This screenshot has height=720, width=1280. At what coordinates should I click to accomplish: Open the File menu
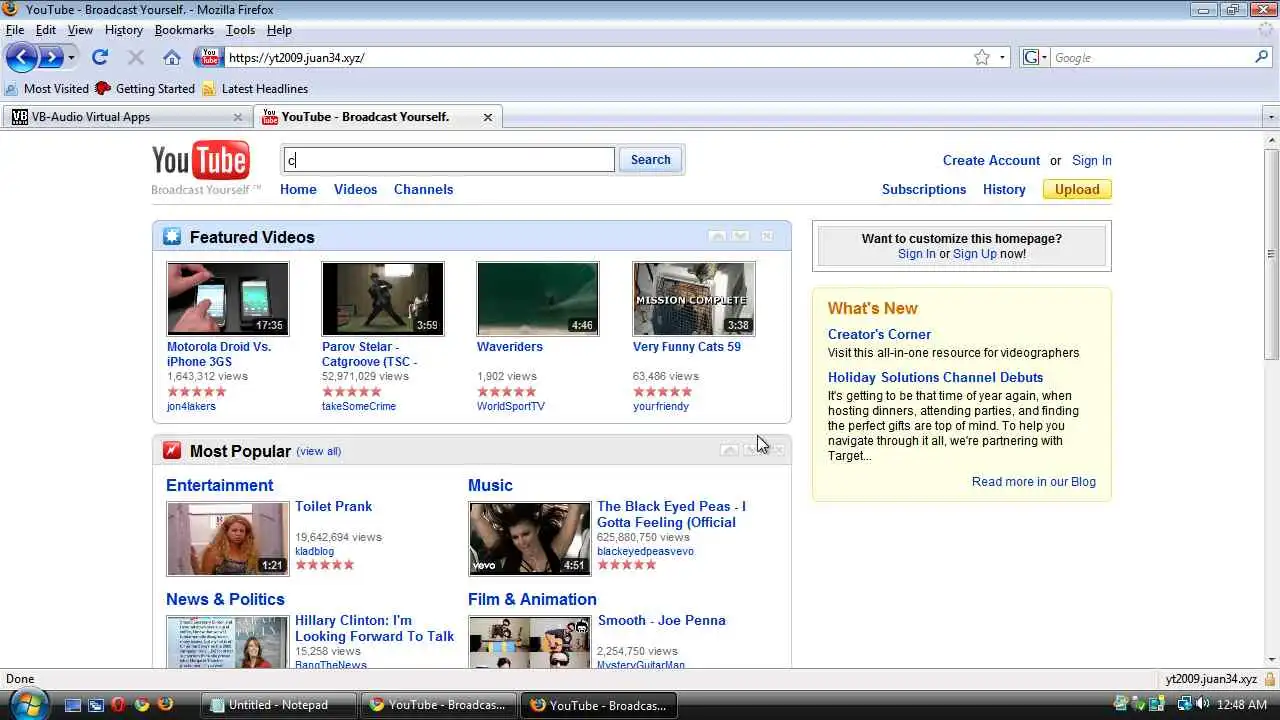pos(15,30)
